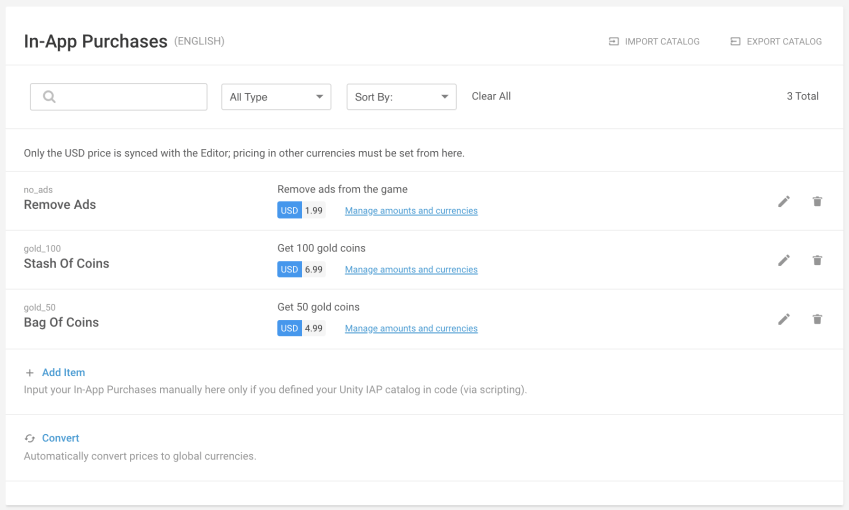Click the Add Item link
The height and width of the screenshot is (510, 849).
63,373
